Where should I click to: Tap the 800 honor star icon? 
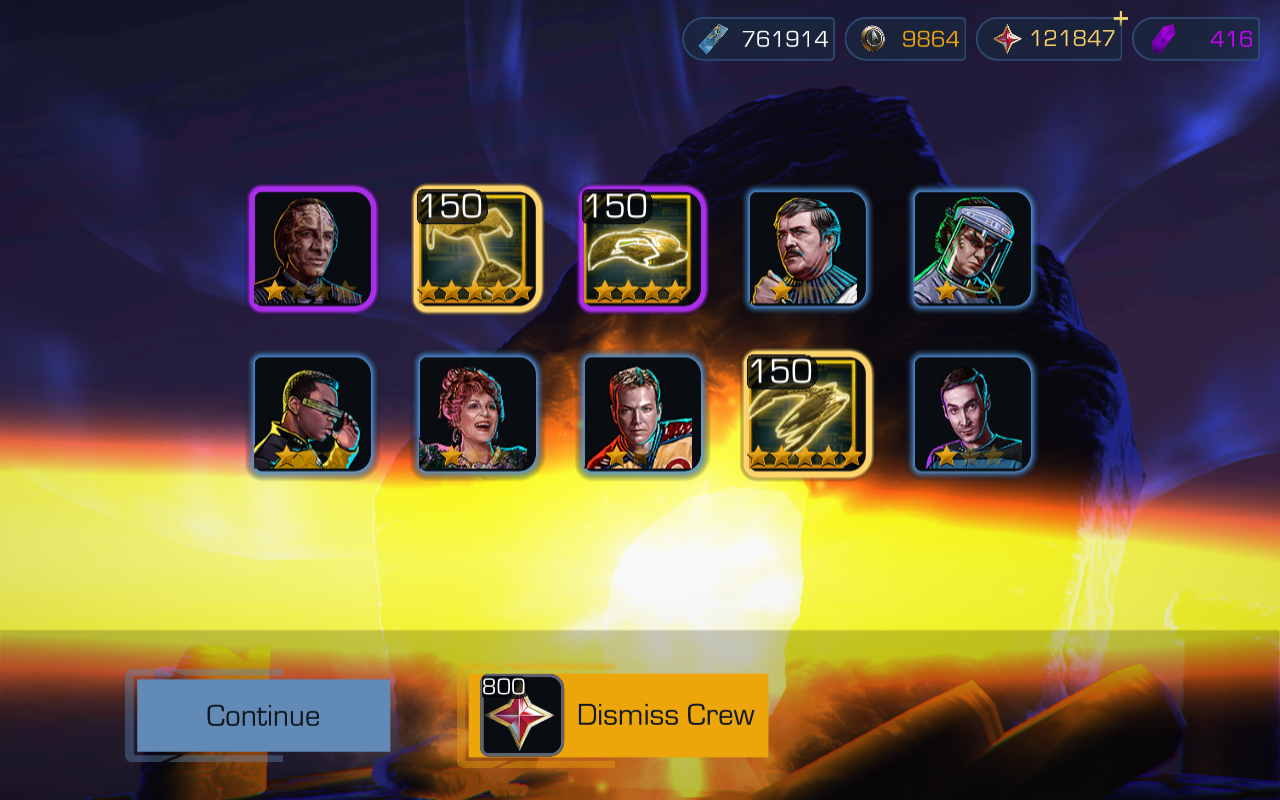[521, 715]
